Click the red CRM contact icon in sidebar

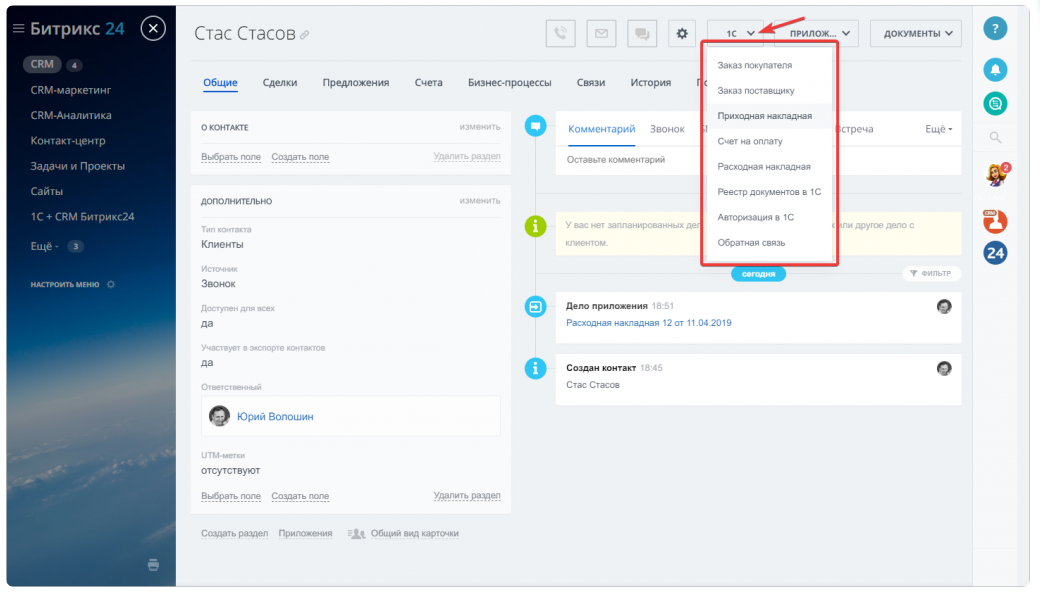click(995, 221)
